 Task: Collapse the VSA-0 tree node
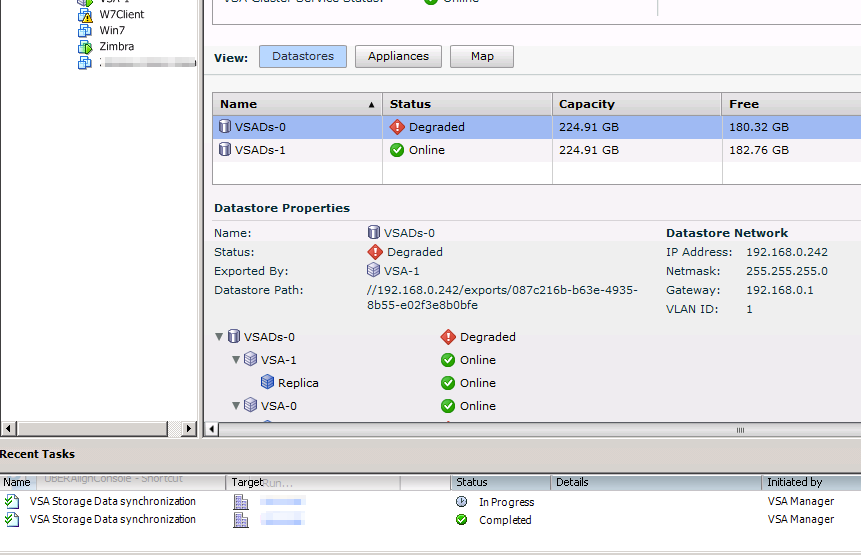(236, 406)
